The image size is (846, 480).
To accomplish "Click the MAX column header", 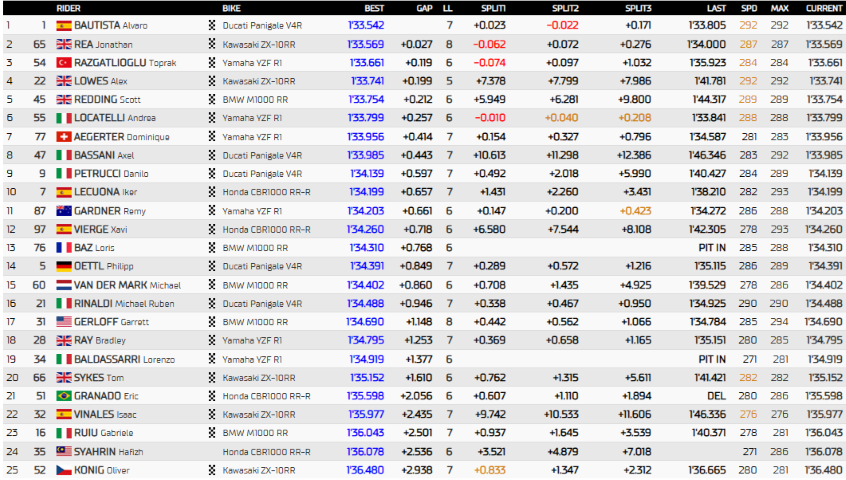I will [780, 8].
